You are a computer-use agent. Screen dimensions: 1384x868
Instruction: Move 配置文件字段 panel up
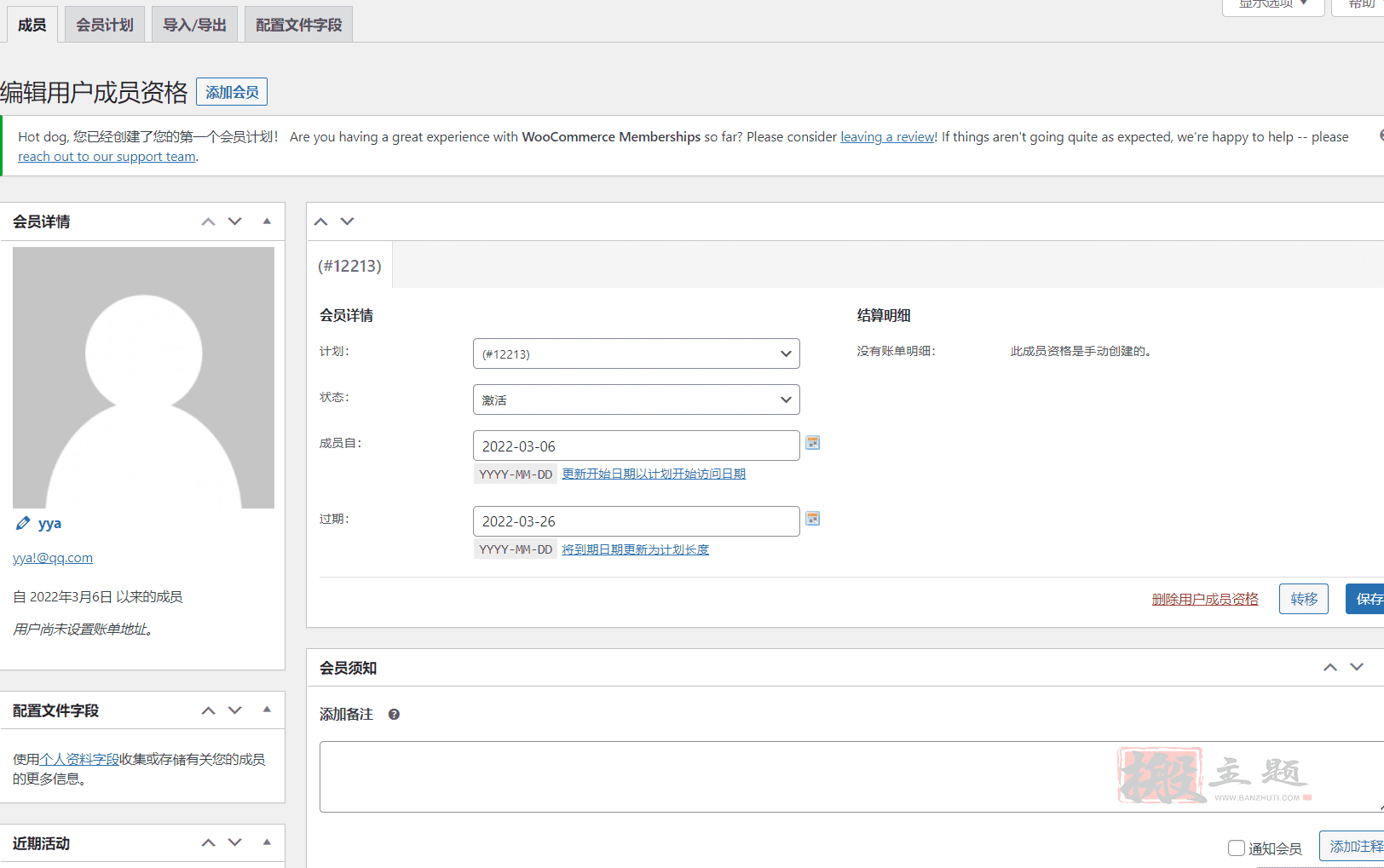coord(208,710)
